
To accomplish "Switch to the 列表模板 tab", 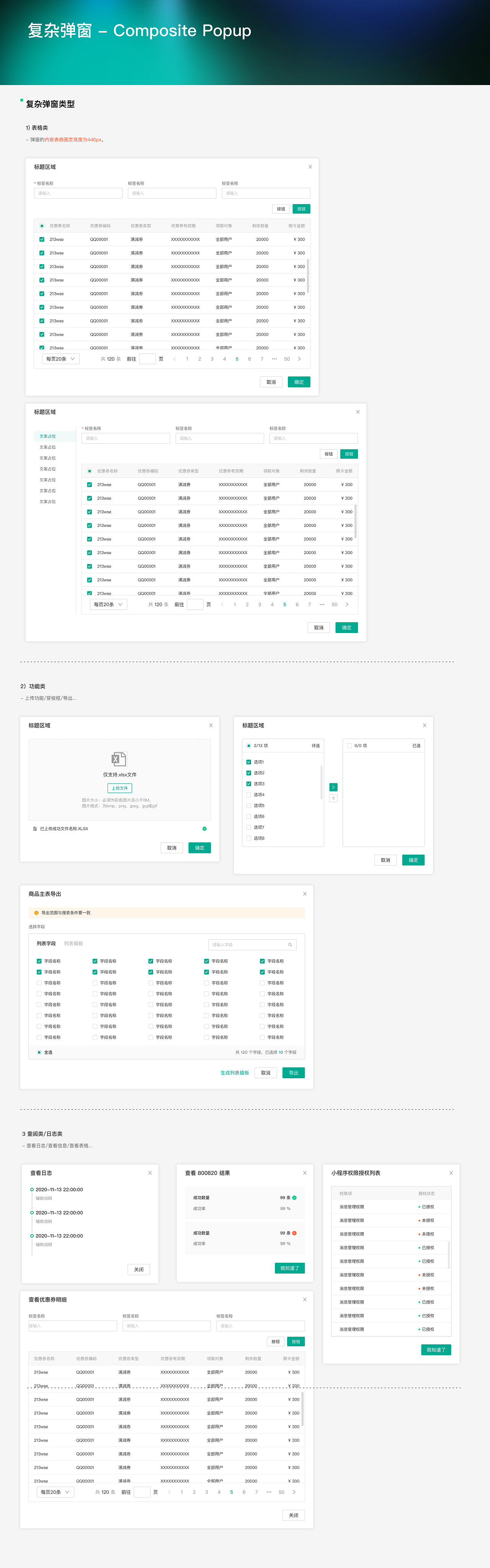I will [73, 943].
